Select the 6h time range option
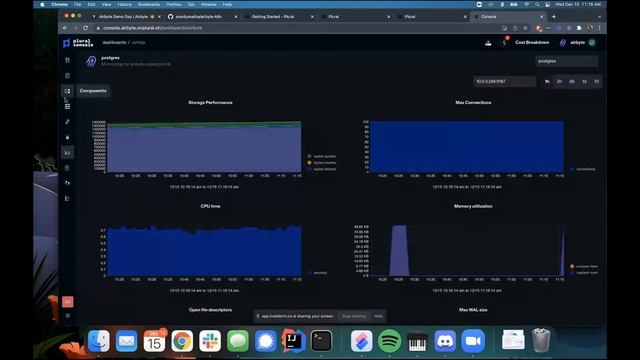The height and width of the screenshot is (360, 640). pyautogui.click(x=572, y=82)
